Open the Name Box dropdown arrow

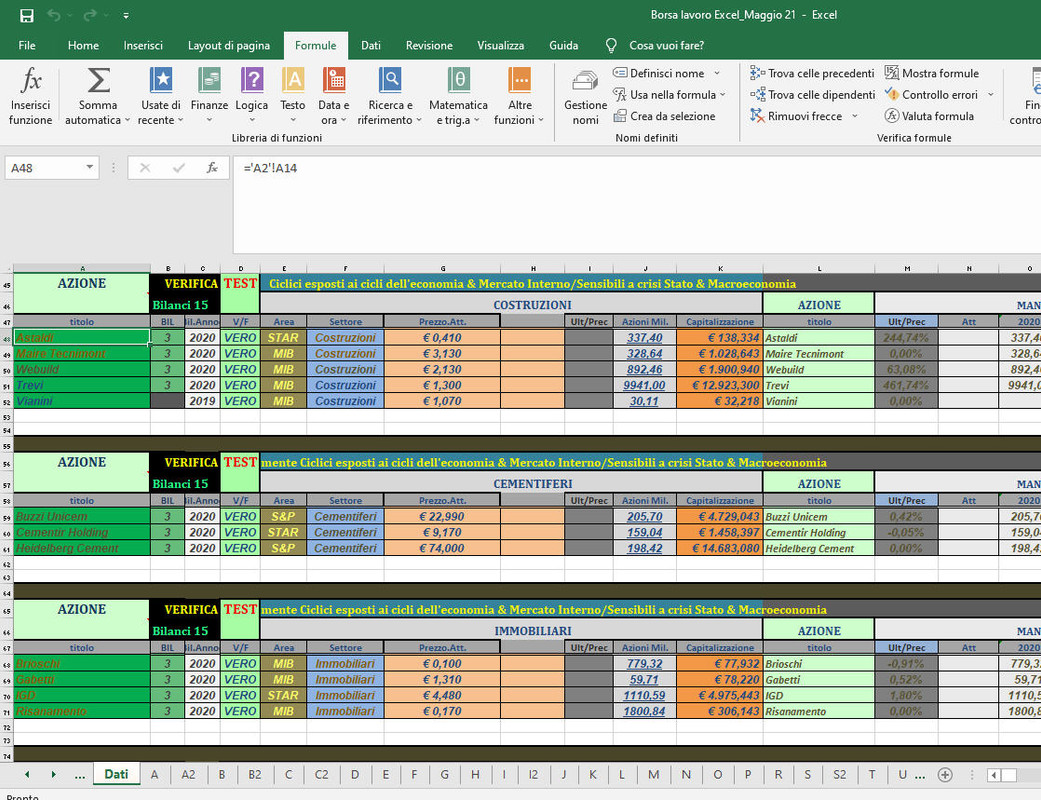pos(90,167)
